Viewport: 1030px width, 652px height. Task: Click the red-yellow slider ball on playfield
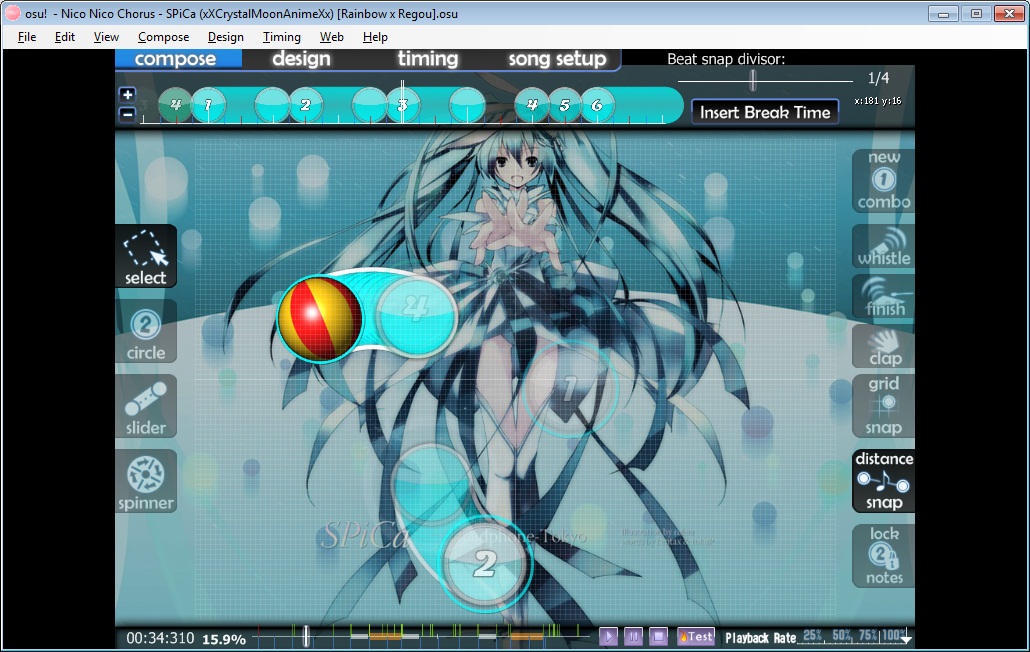tap(320, 318)
